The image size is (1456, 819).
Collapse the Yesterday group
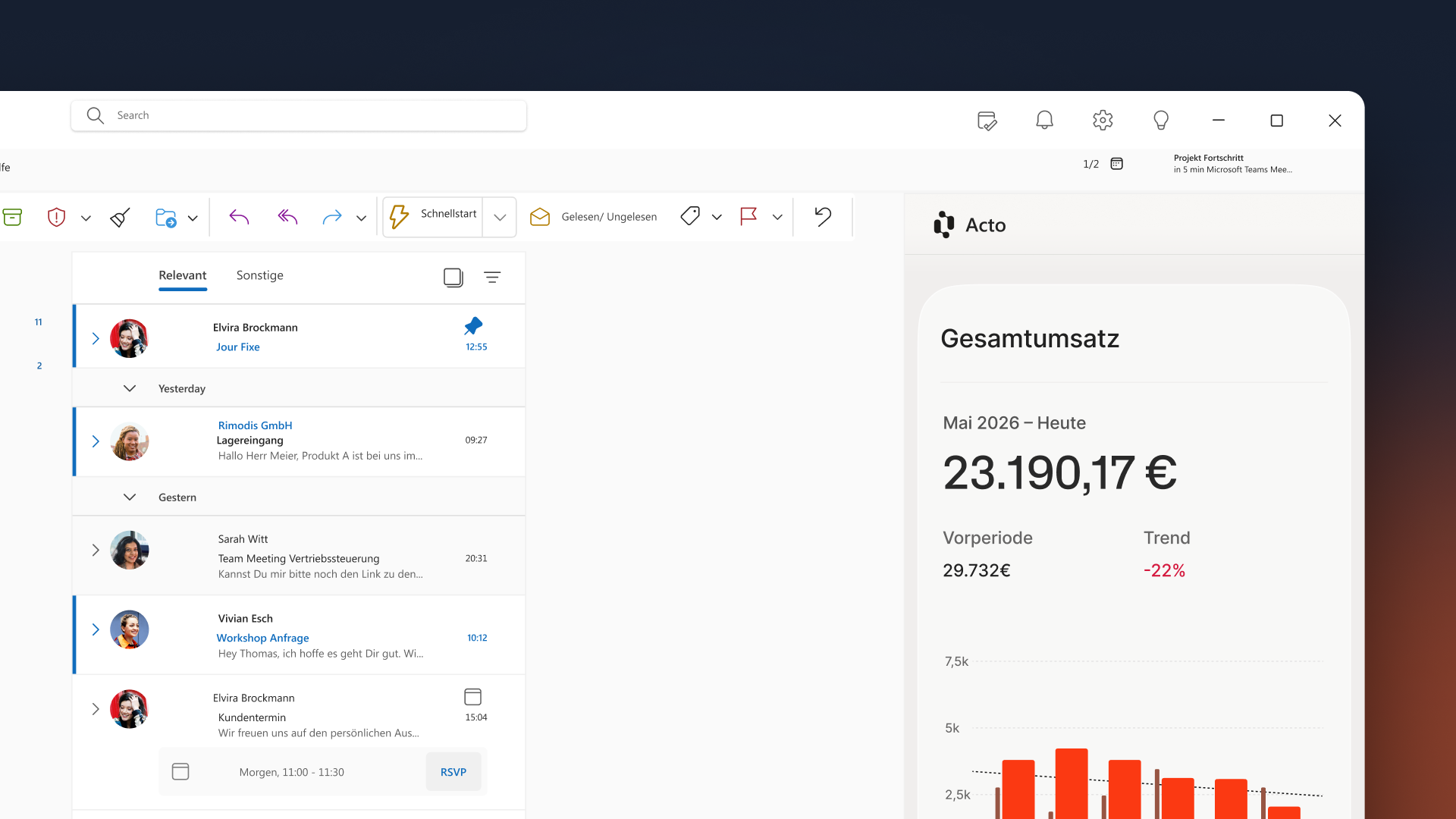click(x=130, y=388)
